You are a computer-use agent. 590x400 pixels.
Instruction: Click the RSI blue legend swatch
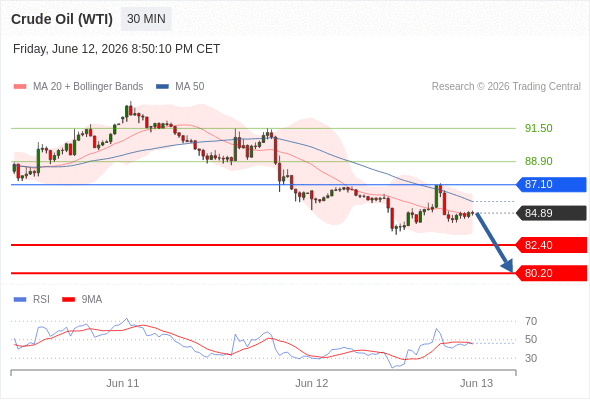pyautogui.click(x=20, y=300)
